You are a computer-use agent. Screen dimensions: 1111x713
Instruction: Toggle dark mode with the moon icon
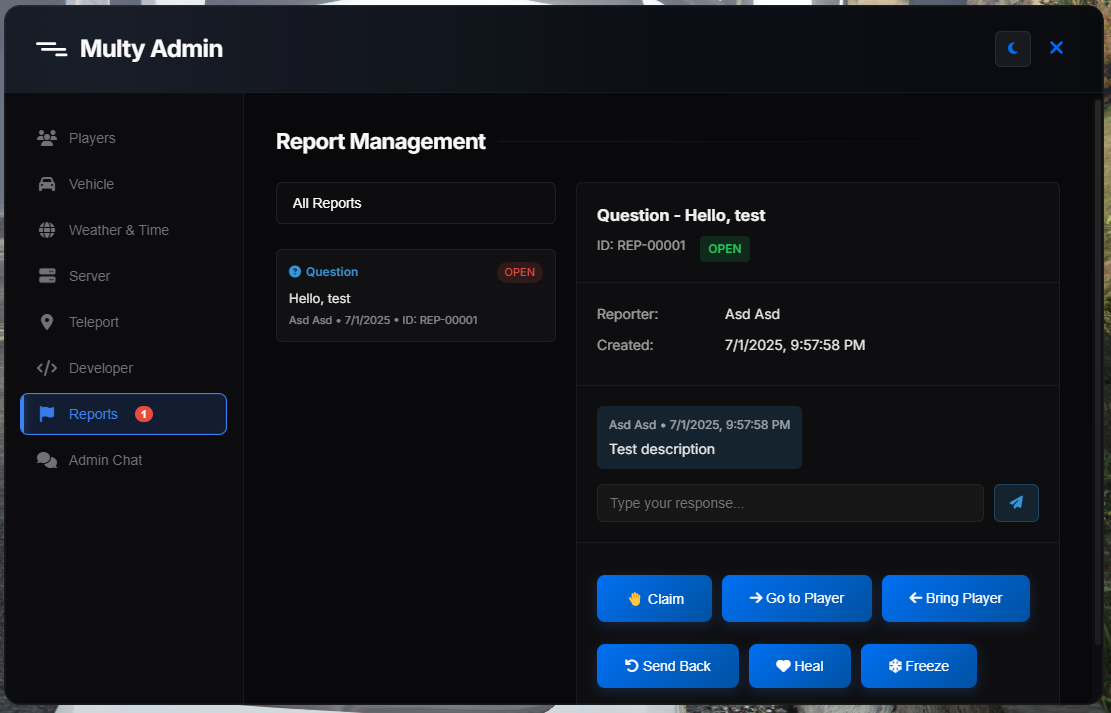tap(1012, 48)
